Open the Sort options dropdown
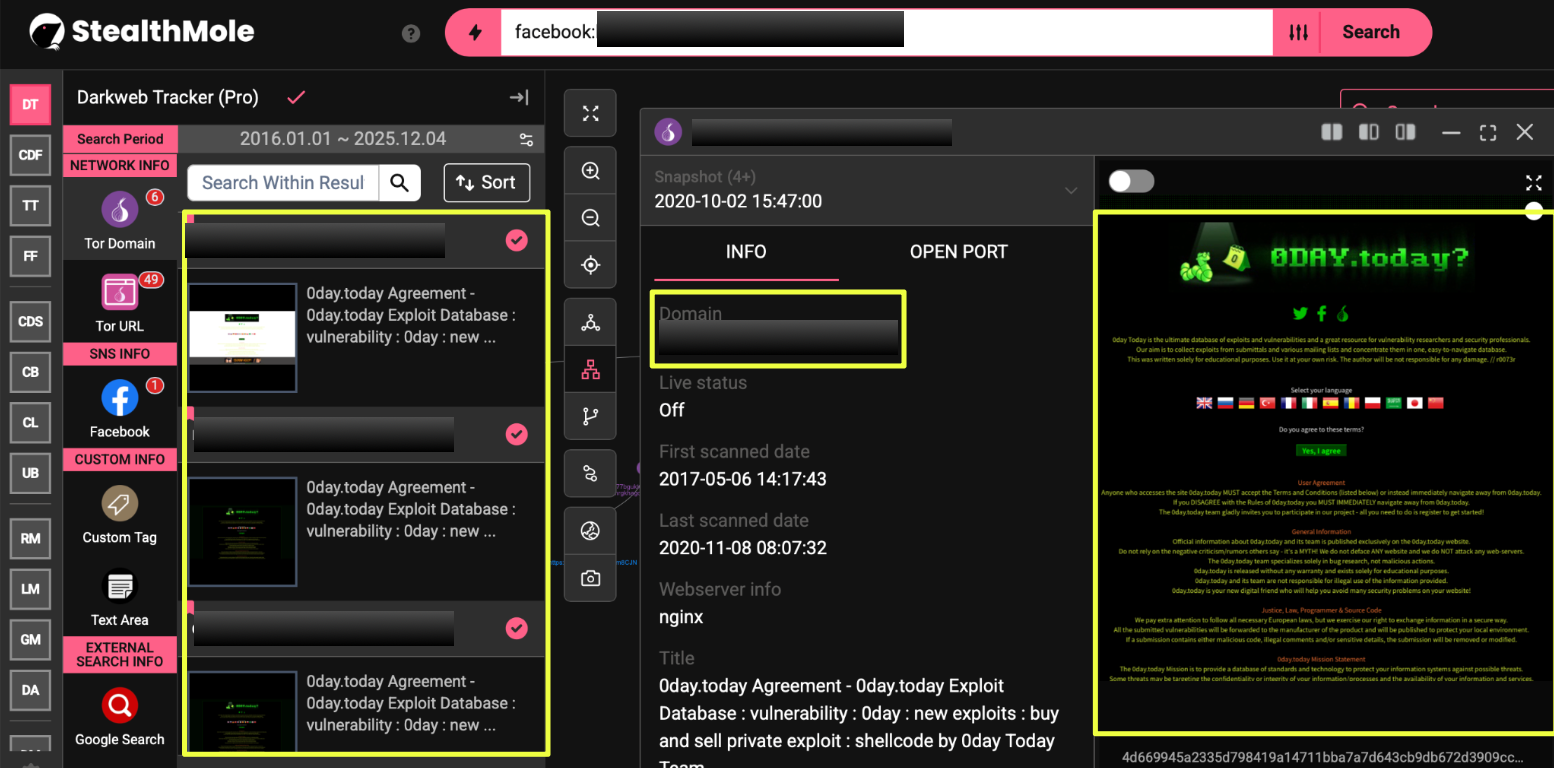 point(486,182)
